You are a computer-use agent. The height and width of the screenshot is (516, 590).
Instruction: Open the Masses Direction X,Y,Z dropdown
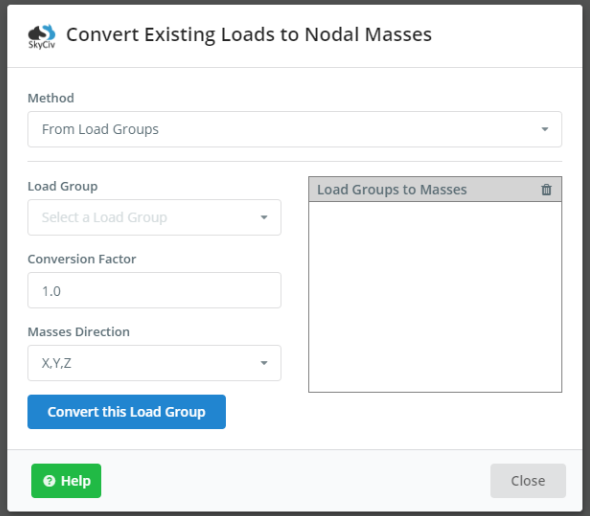154,363
